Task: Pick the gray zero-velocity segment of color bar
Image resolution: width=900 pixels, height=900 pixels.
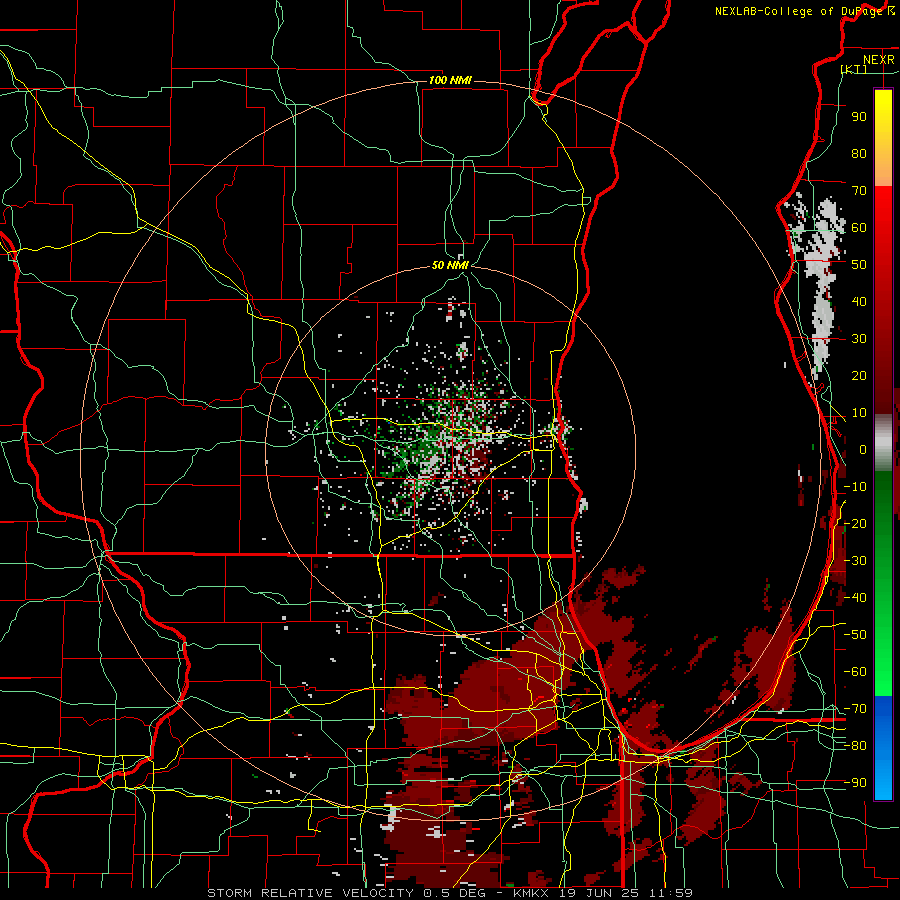Action: pos(883,443)
